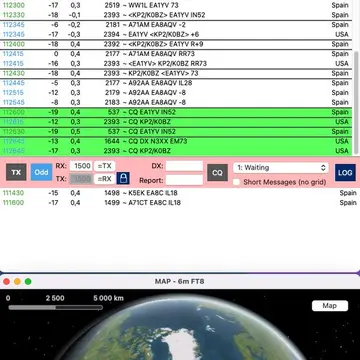360x360 pixels.
Task: Click the =RX button
Action: (104, 179)
